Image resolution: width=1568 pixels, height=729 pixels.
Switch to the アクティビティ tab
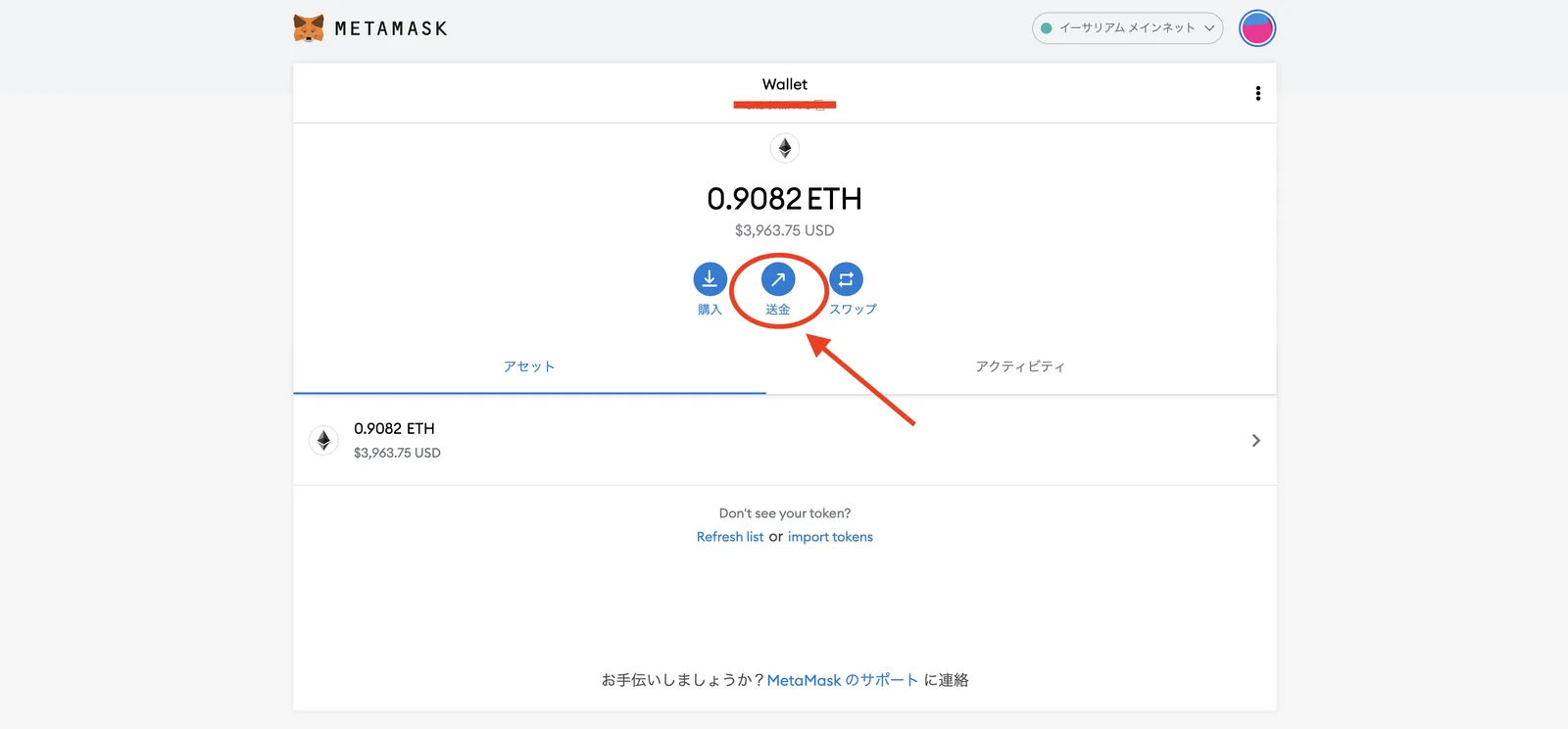pos(1020,366)
